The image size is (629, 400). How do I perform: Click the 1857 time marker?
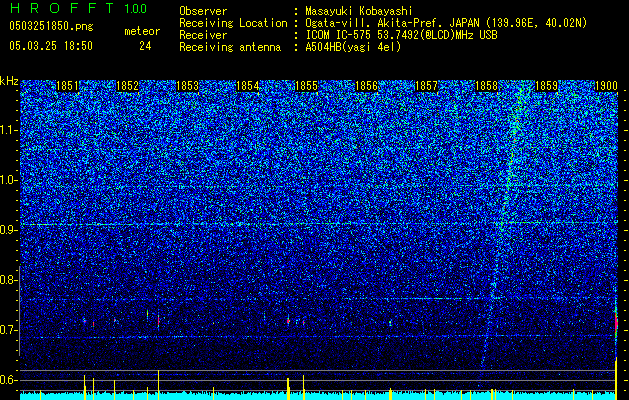(x=426, y=86)
